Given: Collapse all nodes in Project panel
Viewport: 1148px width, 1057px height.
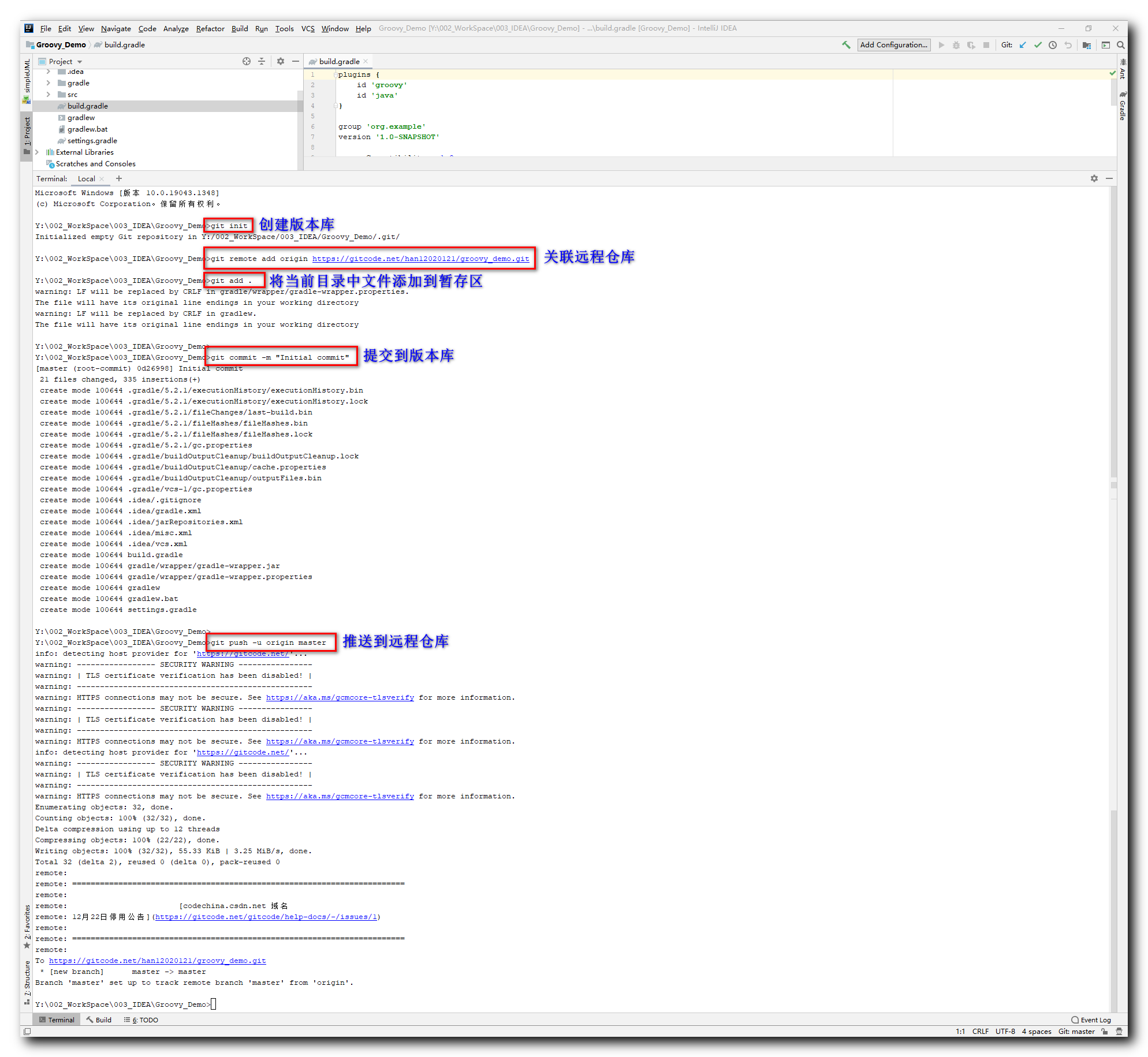Looking at the screenshot, I should click(262, 61).
